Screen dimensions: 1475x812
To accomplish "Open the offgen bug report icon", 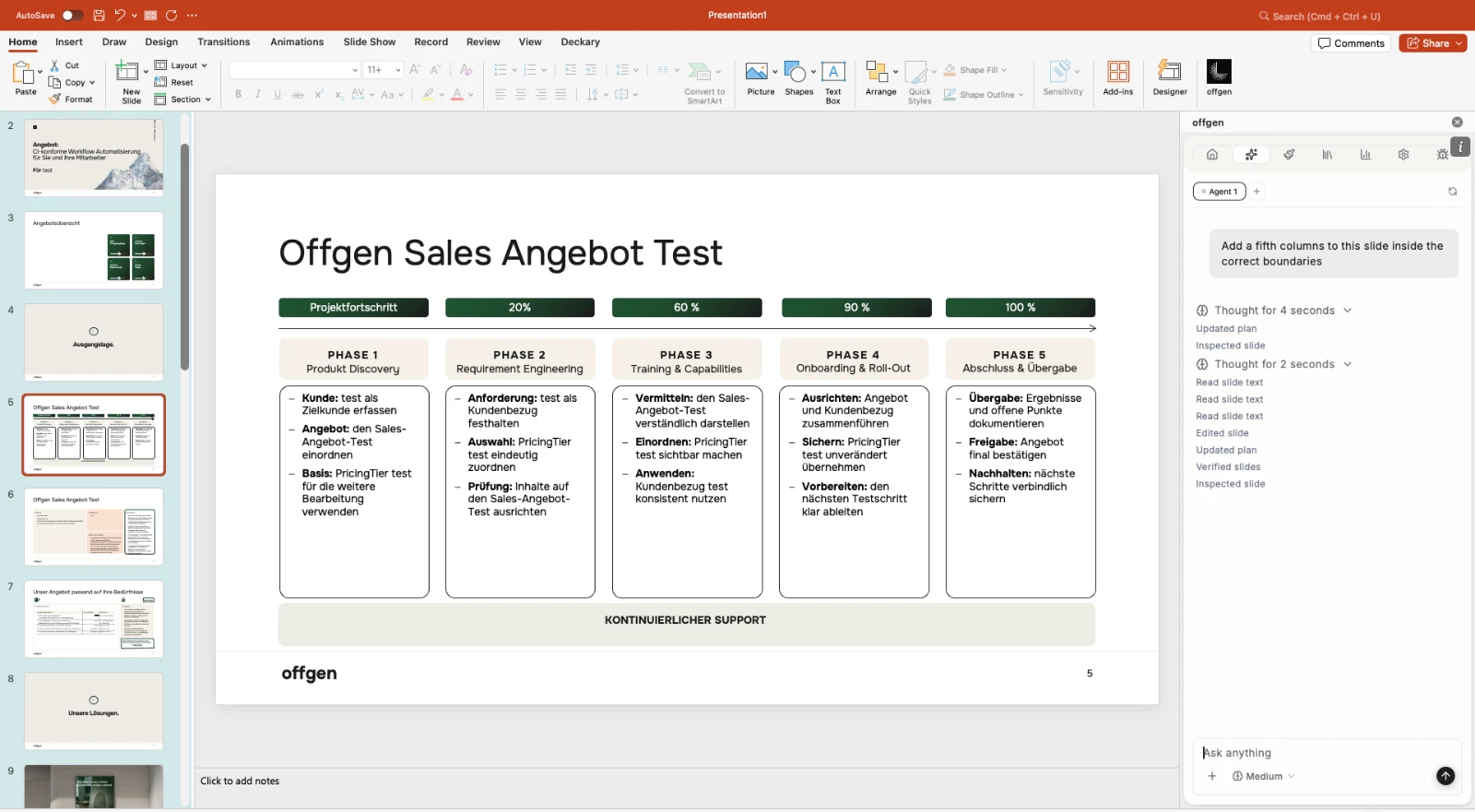I will pyautogui.click(x=1442, y=155).
